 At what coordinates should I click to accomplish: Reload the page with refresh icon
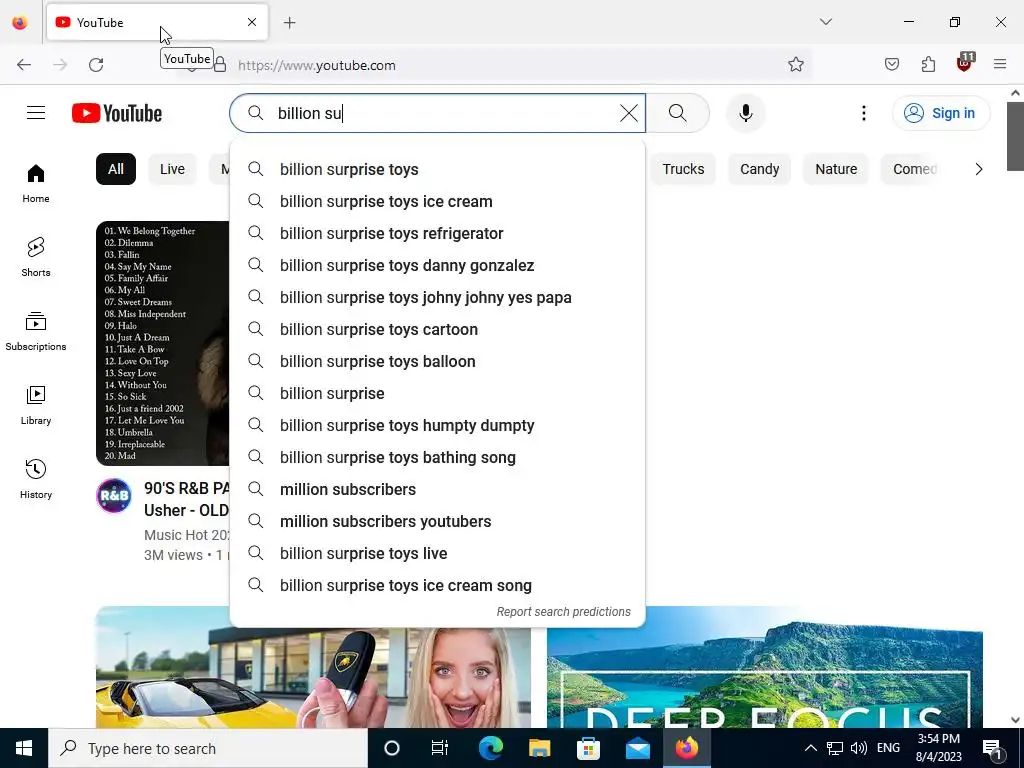point(96,65)
